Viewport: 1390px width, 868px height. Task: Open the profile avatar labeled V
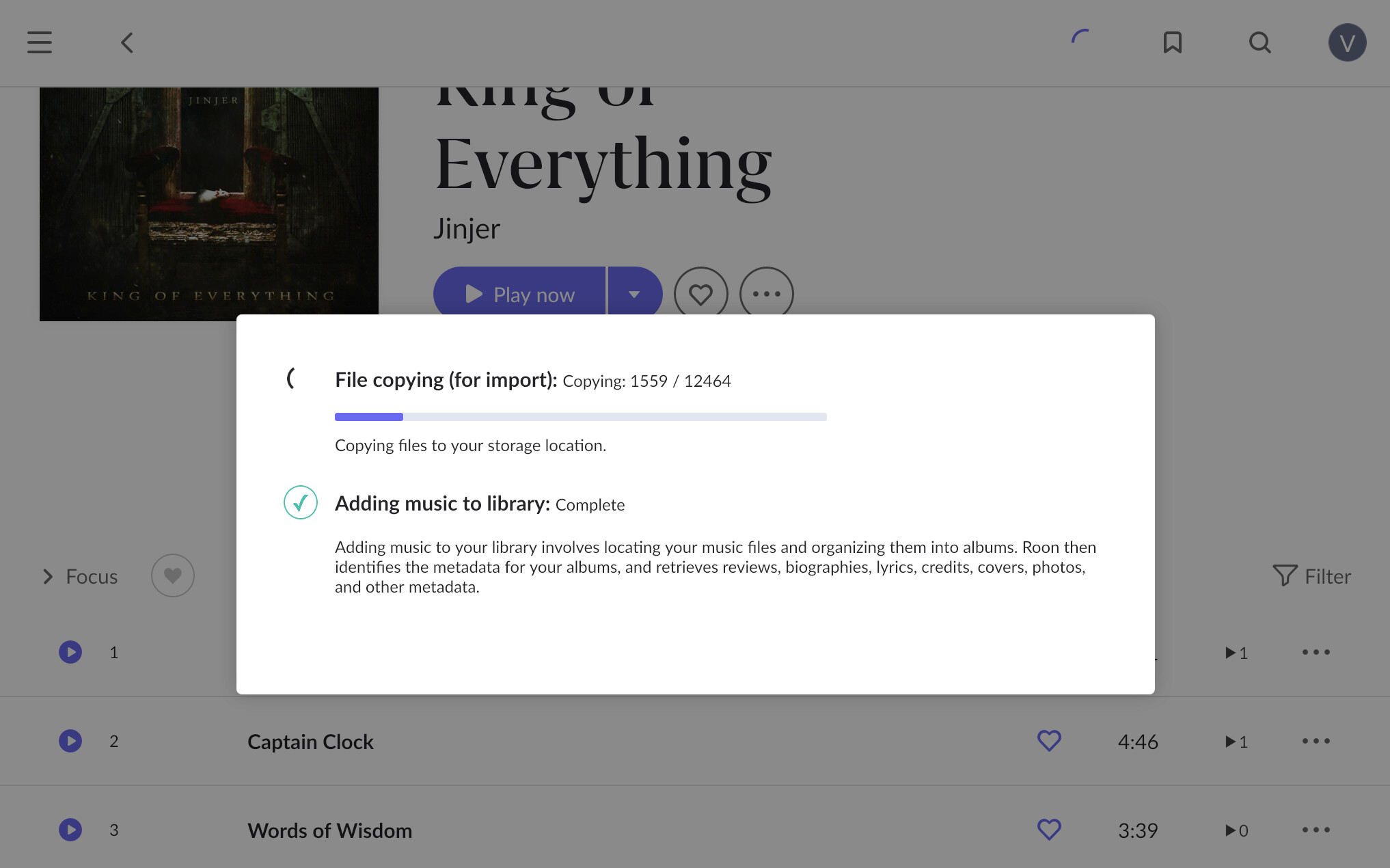point(1347,42)
